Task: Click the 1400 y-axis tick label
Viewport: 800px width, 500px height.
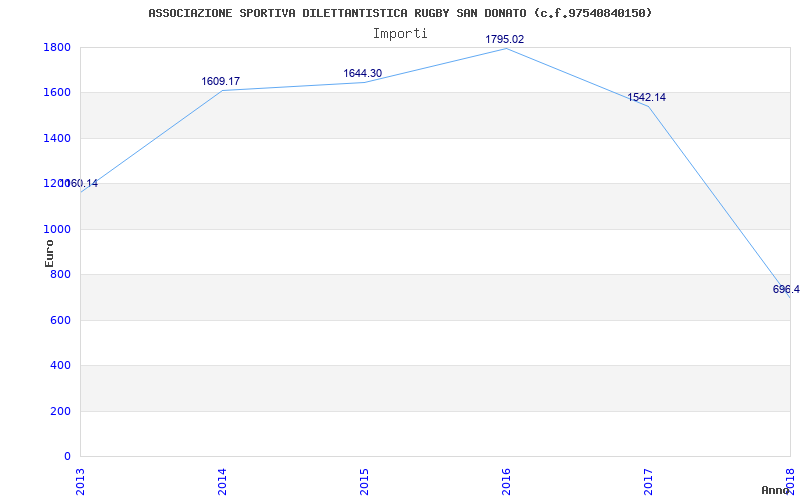Action: point(57,138)
